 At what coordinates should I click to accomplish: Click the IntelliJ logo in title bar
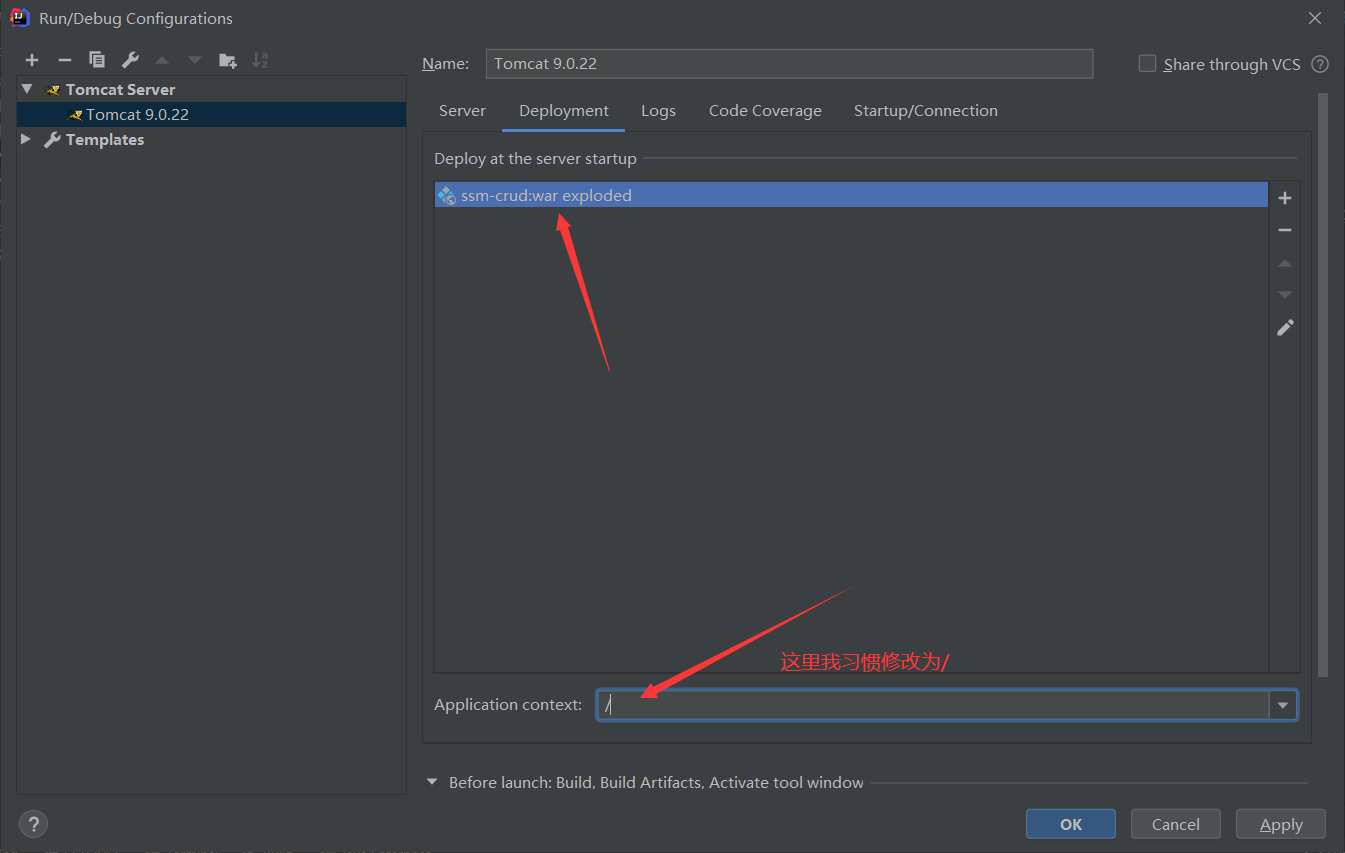pyautogui.click(x=19, y=17)
